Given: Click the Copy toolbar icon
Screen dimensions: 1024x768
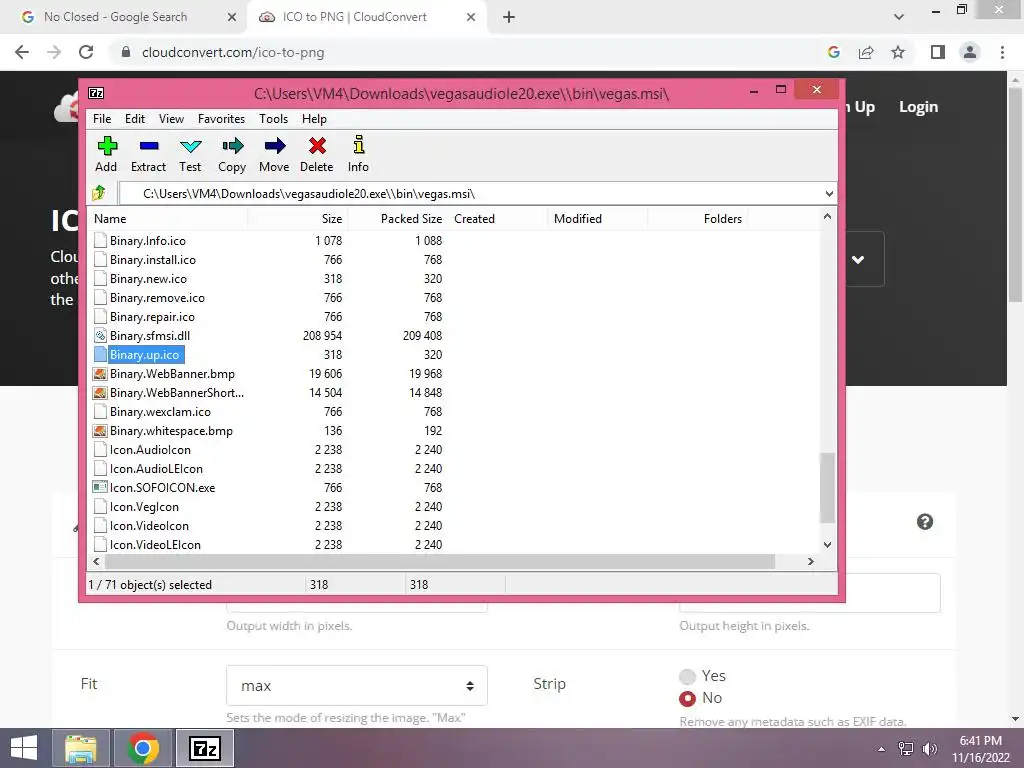Looking at the screenshot, I should click(232, 146).
